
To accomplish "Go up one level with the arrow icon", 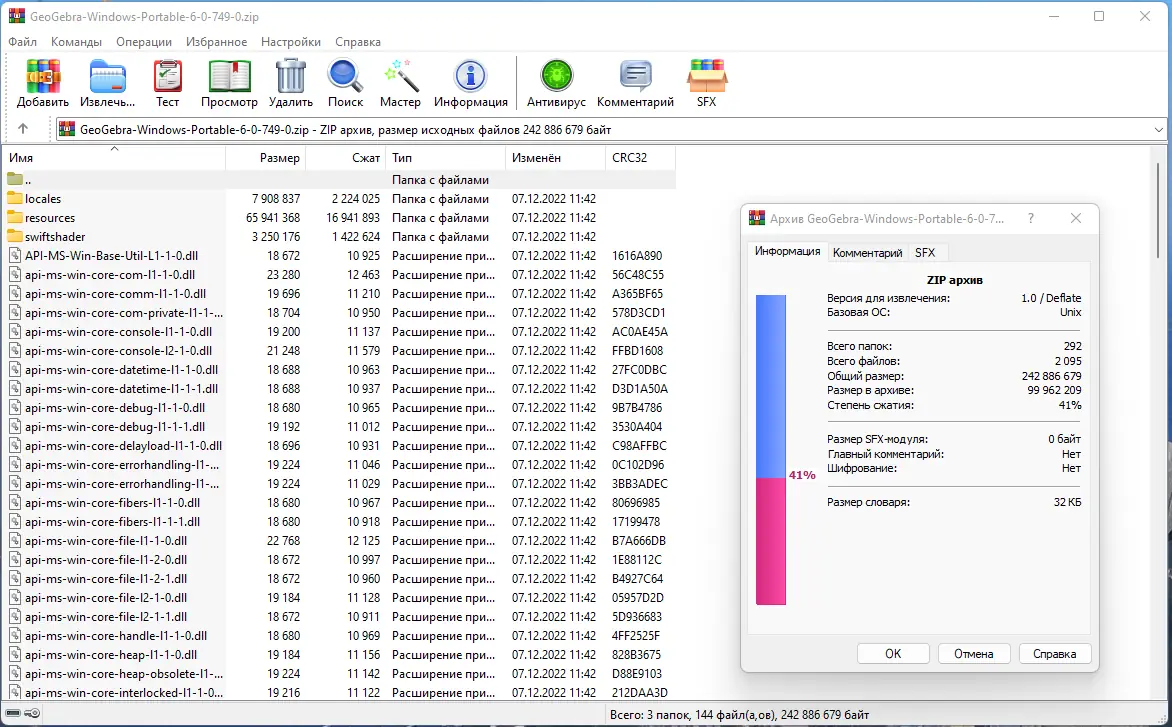I will (23, 129).
